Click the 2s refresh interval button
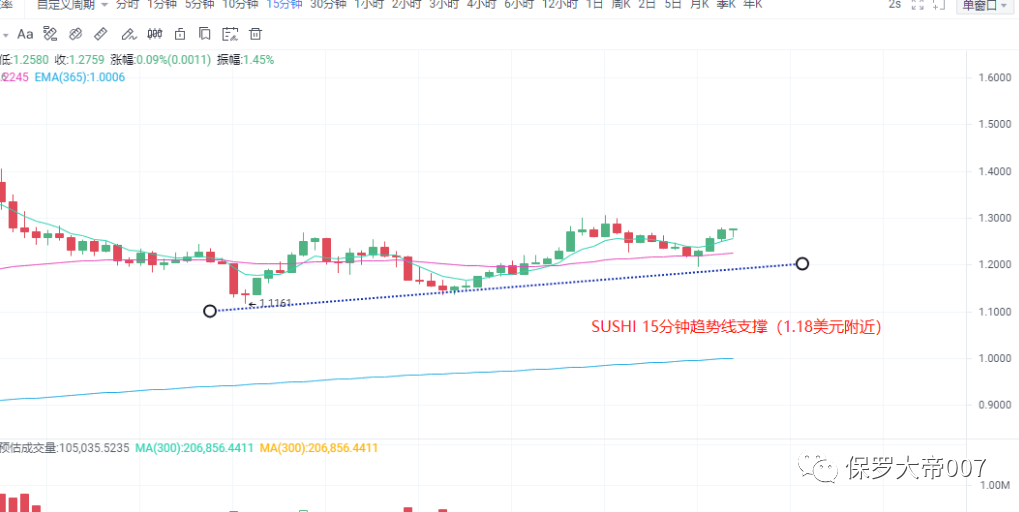Image resolution: width=1019 pixels, height=512 pixels. coord(893,5)
